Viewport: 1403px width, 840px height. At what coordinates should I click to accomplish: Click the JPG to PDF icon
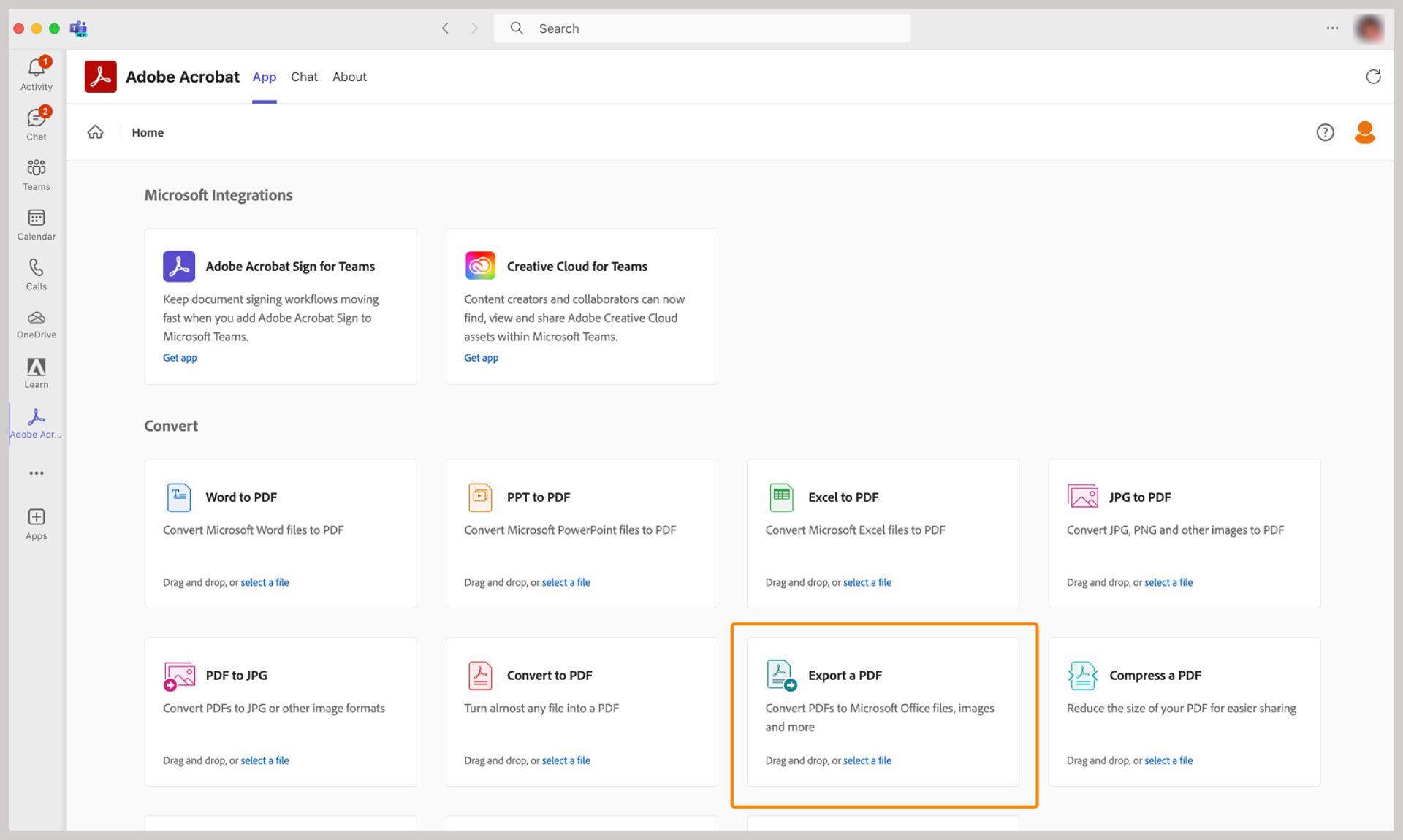click(x=1082, y=497)
